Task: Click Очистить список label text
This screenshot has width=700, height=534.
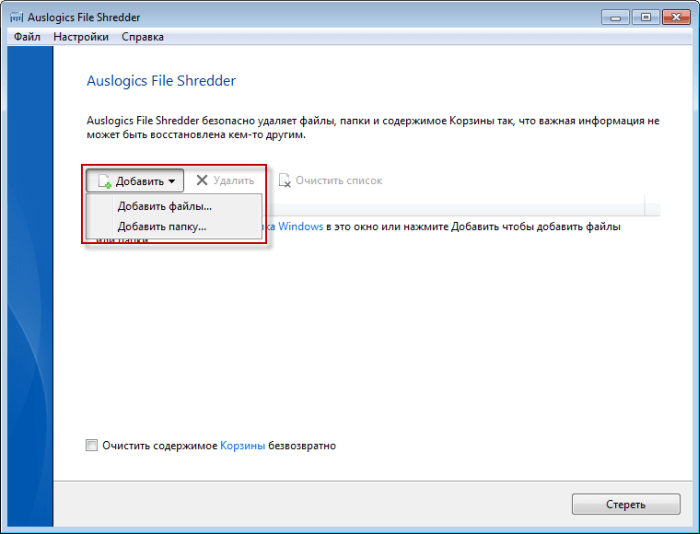Action: click(x=339, y=181)
